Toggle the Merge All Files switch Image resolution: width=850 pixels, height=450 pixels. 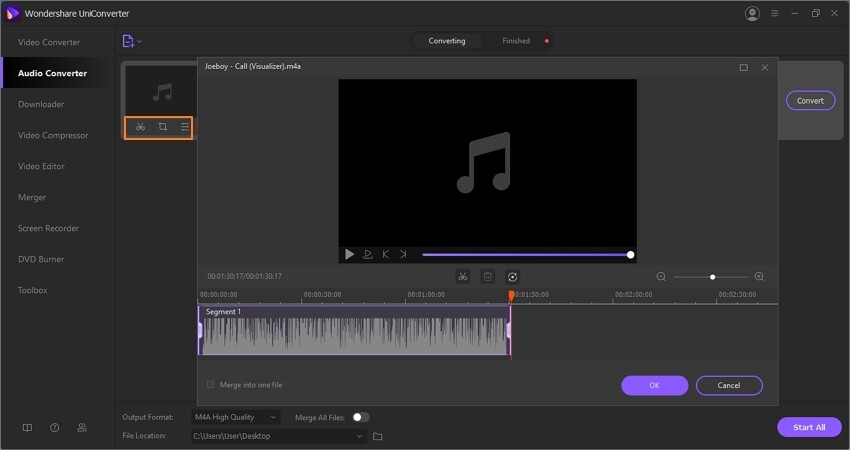[x=361, y=417]
